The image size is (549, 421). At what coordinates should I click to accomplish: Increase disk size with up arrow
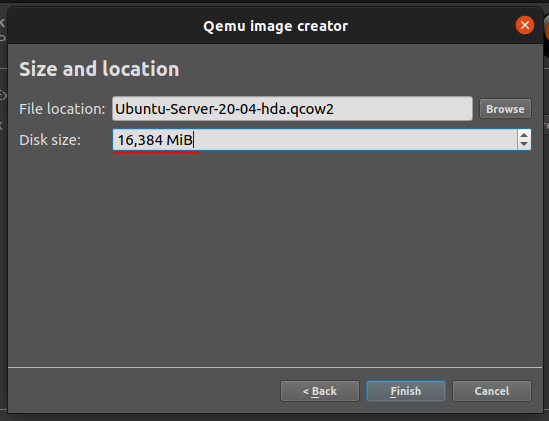click(x=524, y=135)
